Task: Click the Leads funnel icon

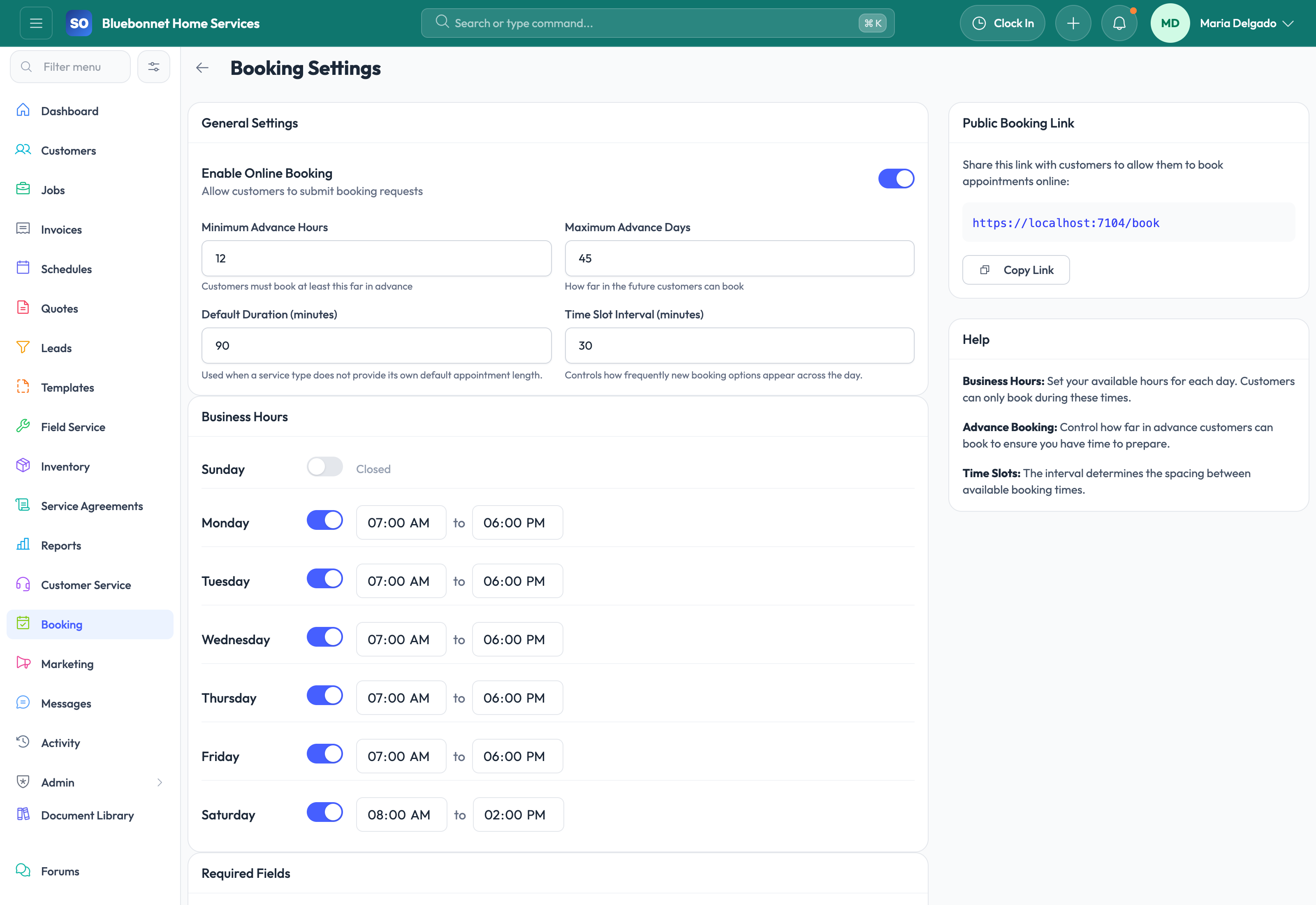Action: pyautogui.click(x=23, y=347)
